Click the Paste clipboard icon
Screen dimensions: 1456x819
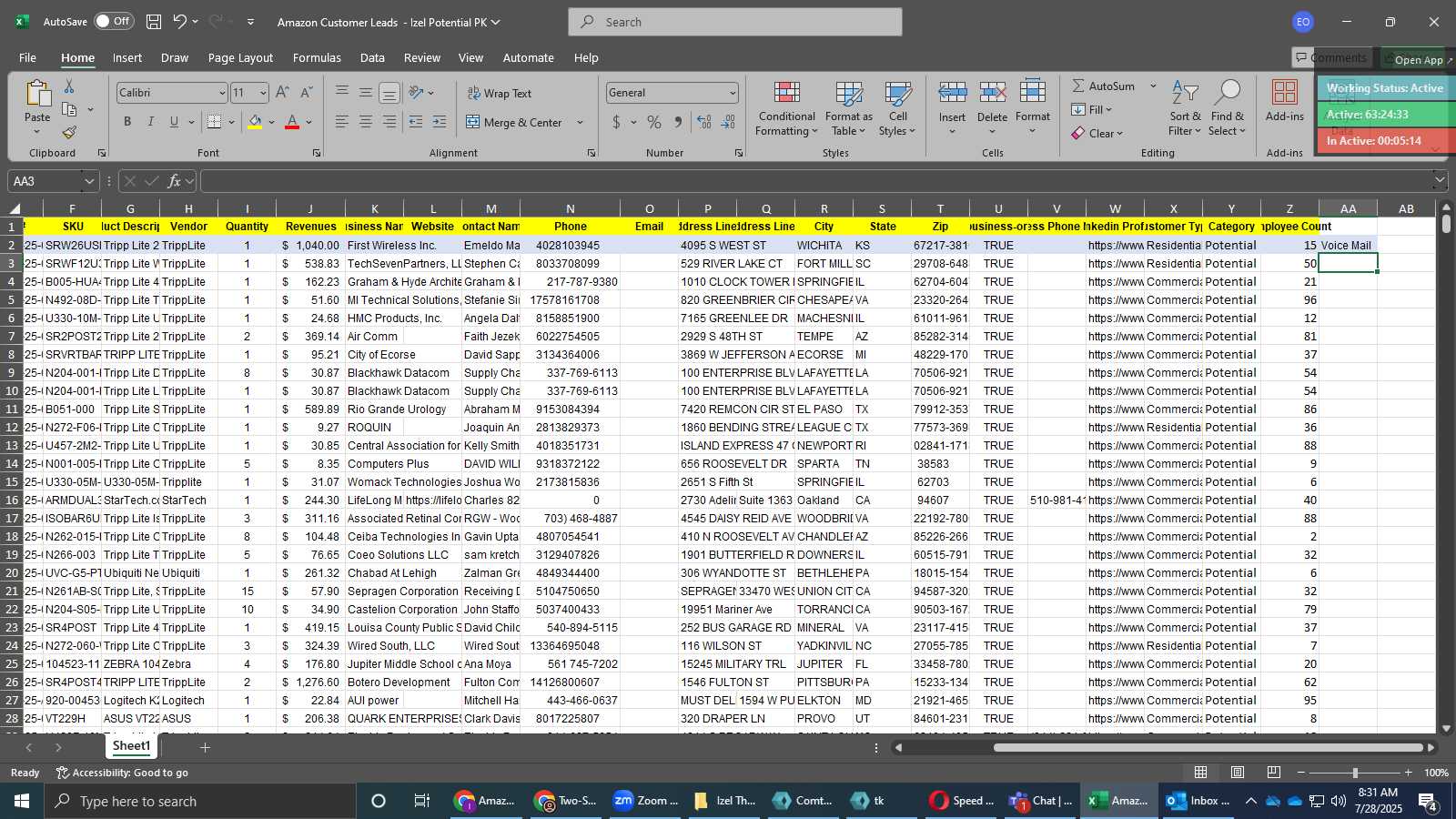37,94
